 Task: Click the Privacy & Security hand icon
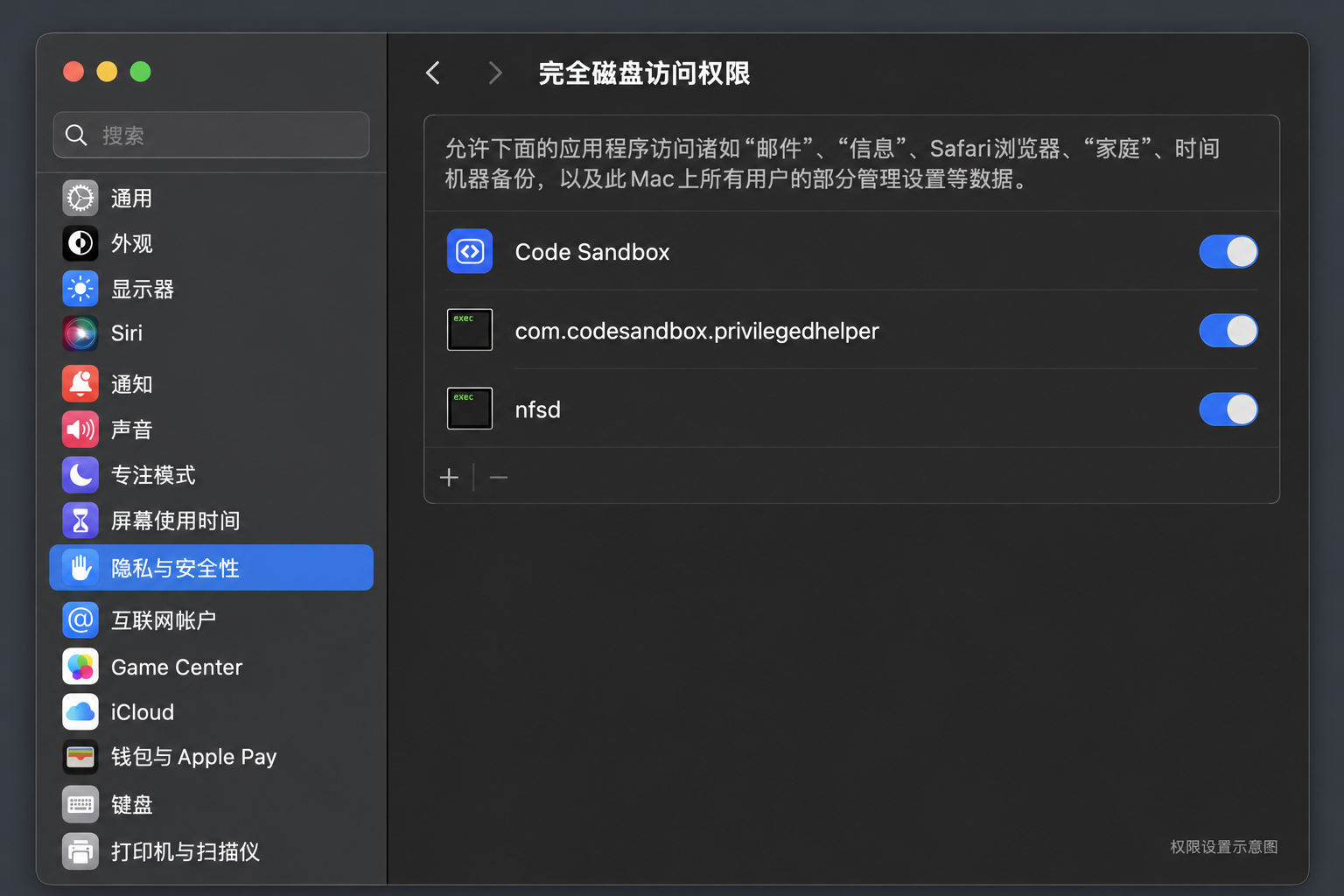click(x=80, y=568)
